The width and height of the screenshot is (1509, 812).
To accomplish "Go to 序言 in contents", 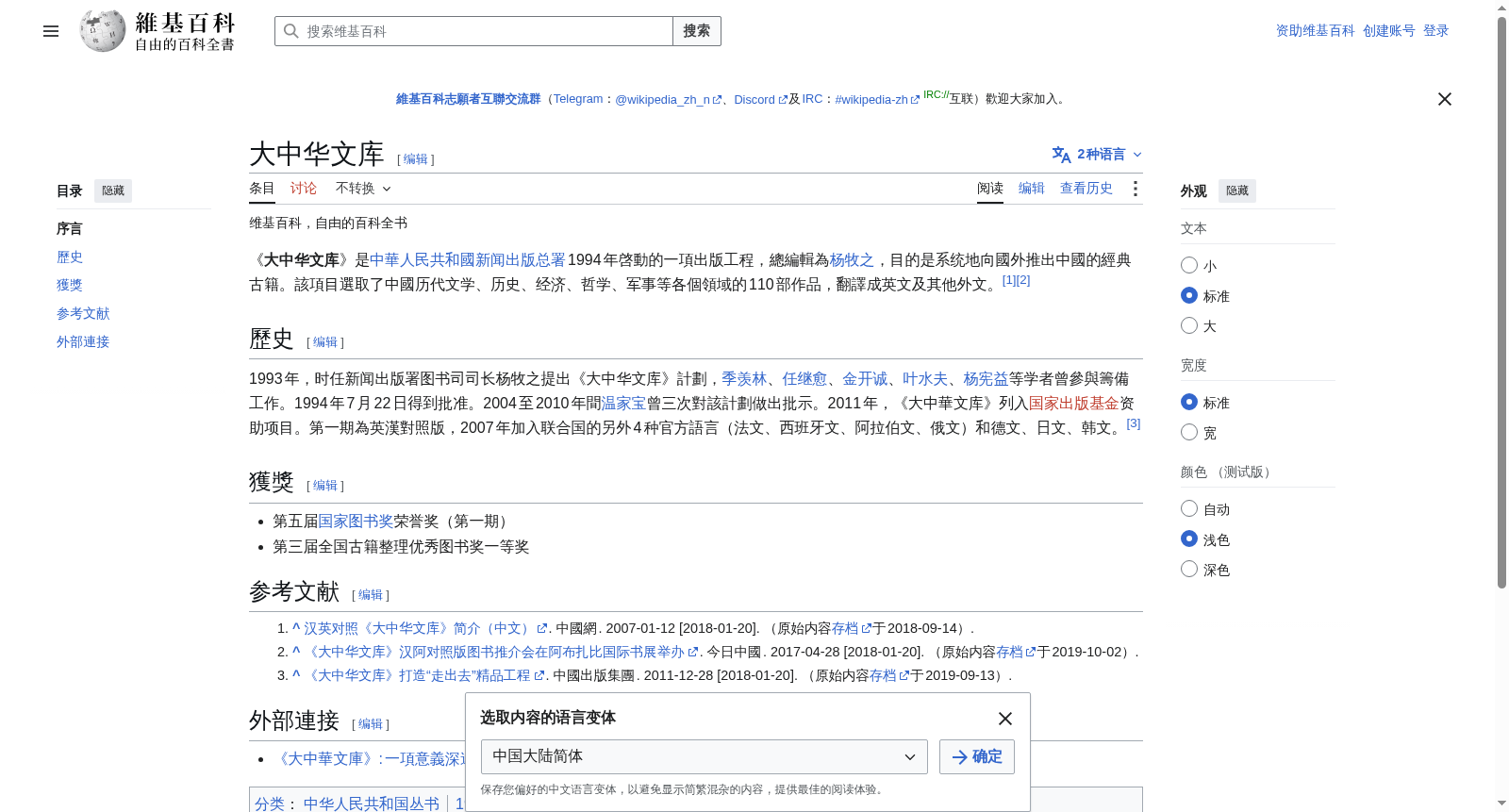I will tap(70, 229).
